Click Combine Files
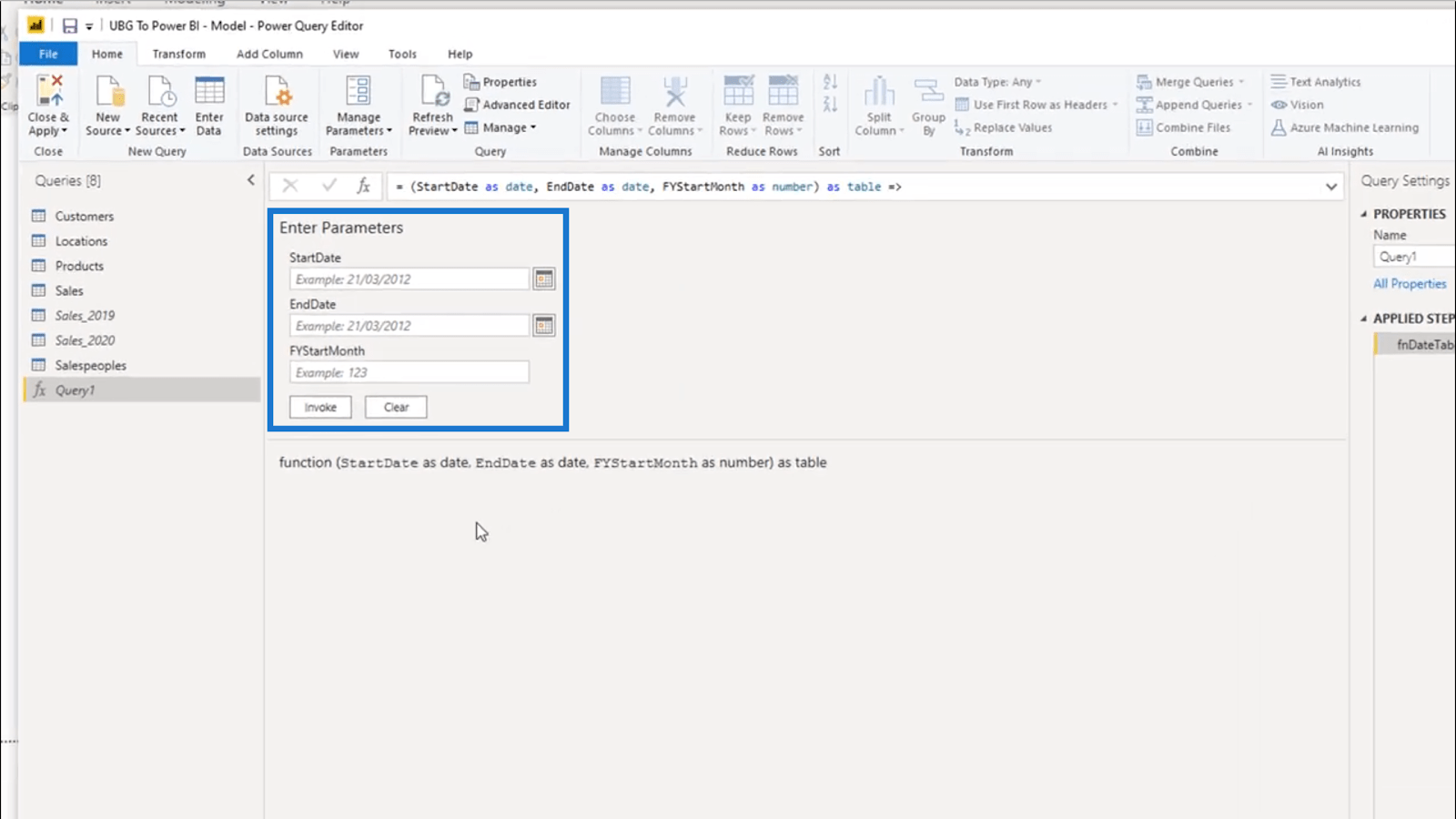This screenshot has width=1456, height=819. pos(1184,128)
